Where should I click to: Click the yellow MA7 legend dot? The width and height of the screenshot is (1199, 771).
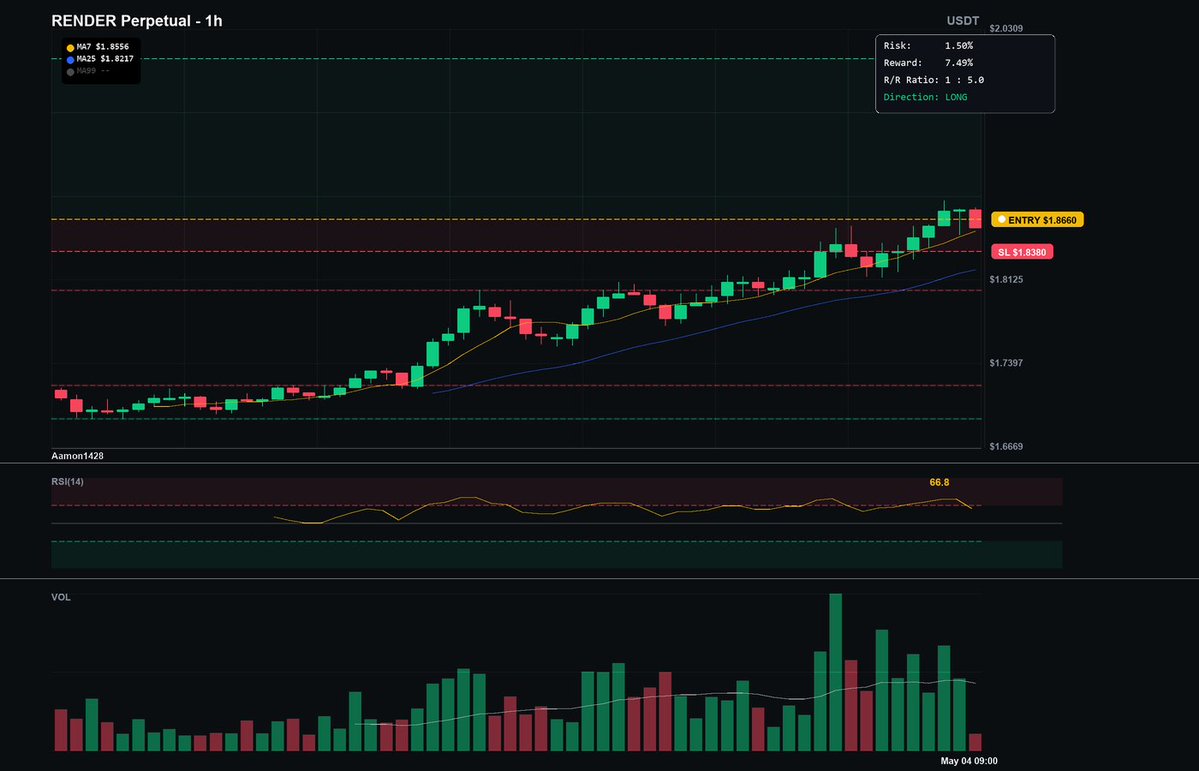(x=70, y=47)
